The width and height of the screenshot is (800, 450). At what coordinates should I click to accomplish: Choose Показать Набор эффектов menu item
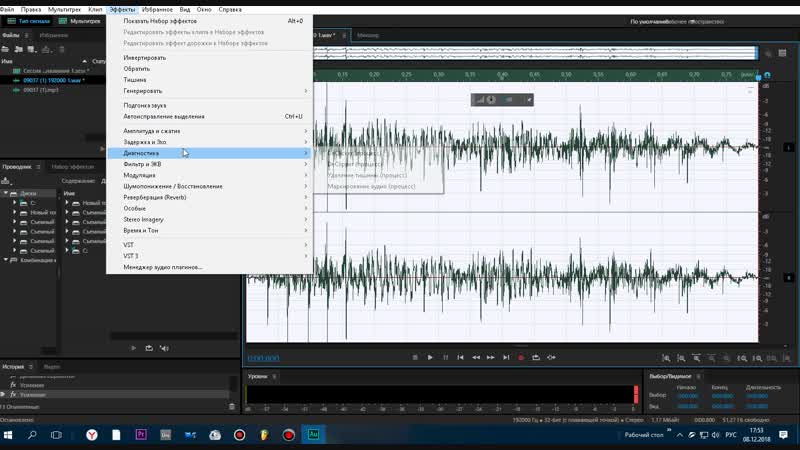[x=210, y=21]
